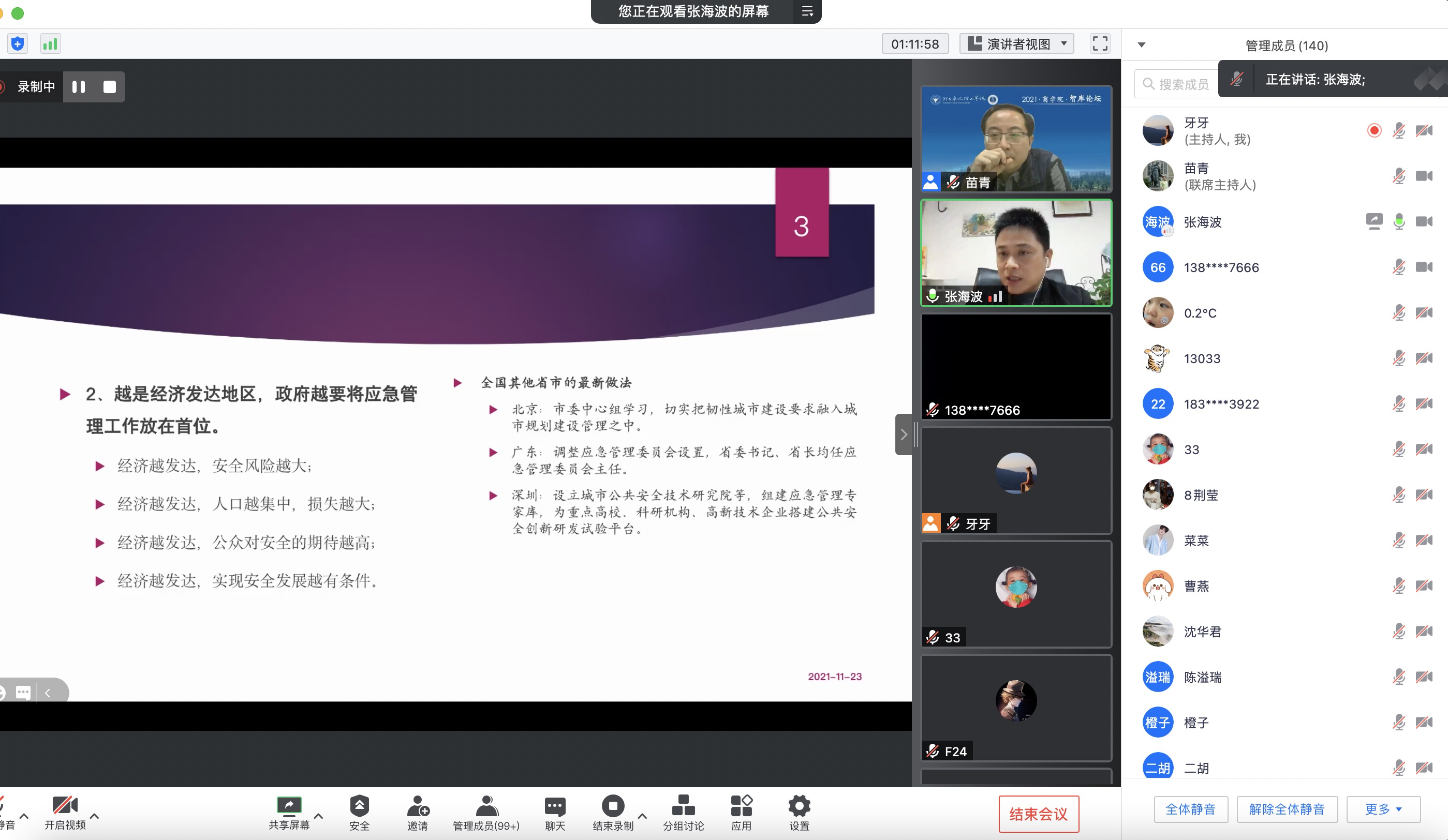This screenshot has width=1448, height=840.
Task: Open Breakout Rooms (分组讨论) icon
Action: pos(683,805)
